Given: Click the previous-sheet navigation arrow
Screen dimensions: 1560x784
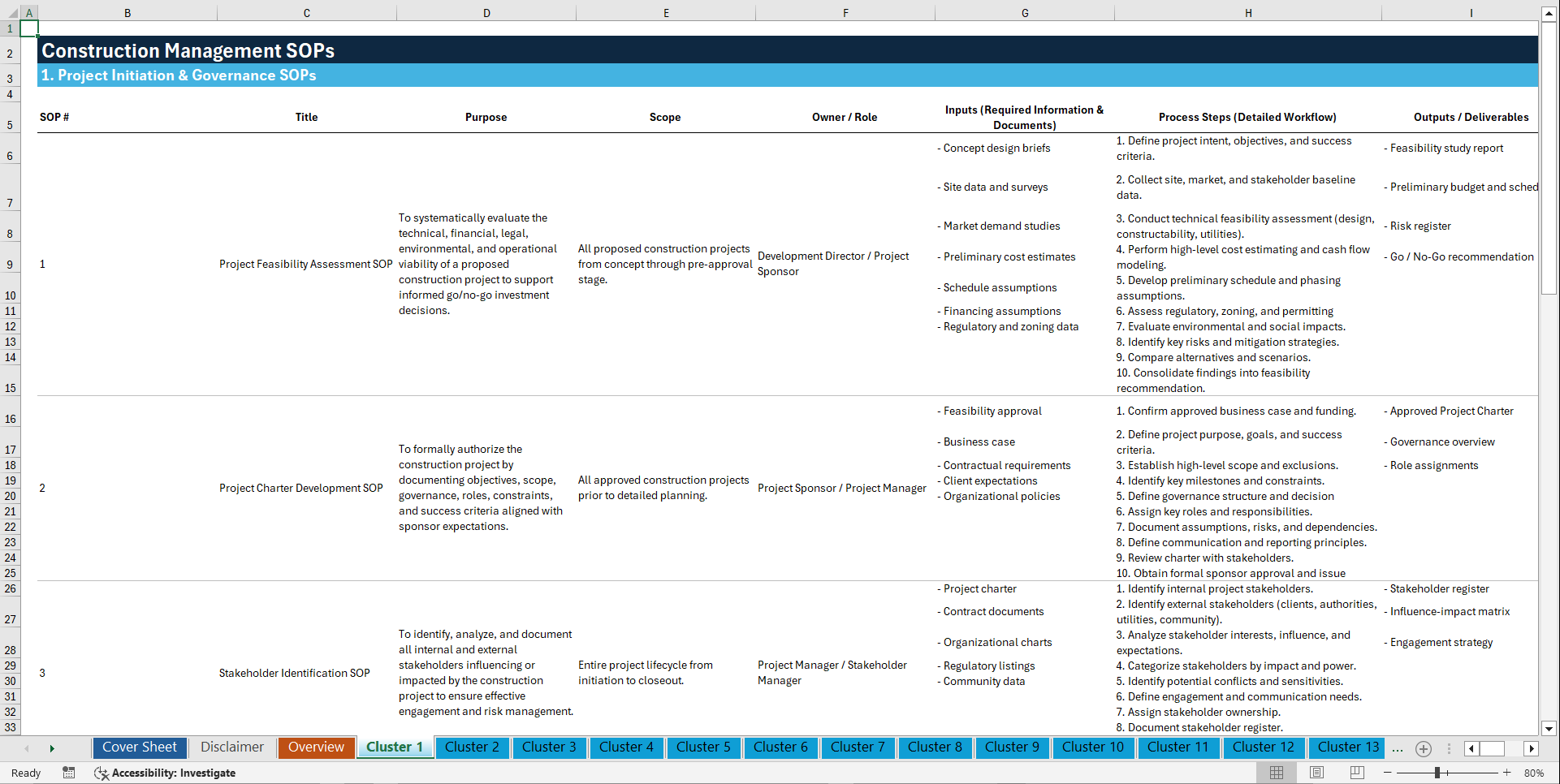Looking at the screenshot, I should click(27, 748).
